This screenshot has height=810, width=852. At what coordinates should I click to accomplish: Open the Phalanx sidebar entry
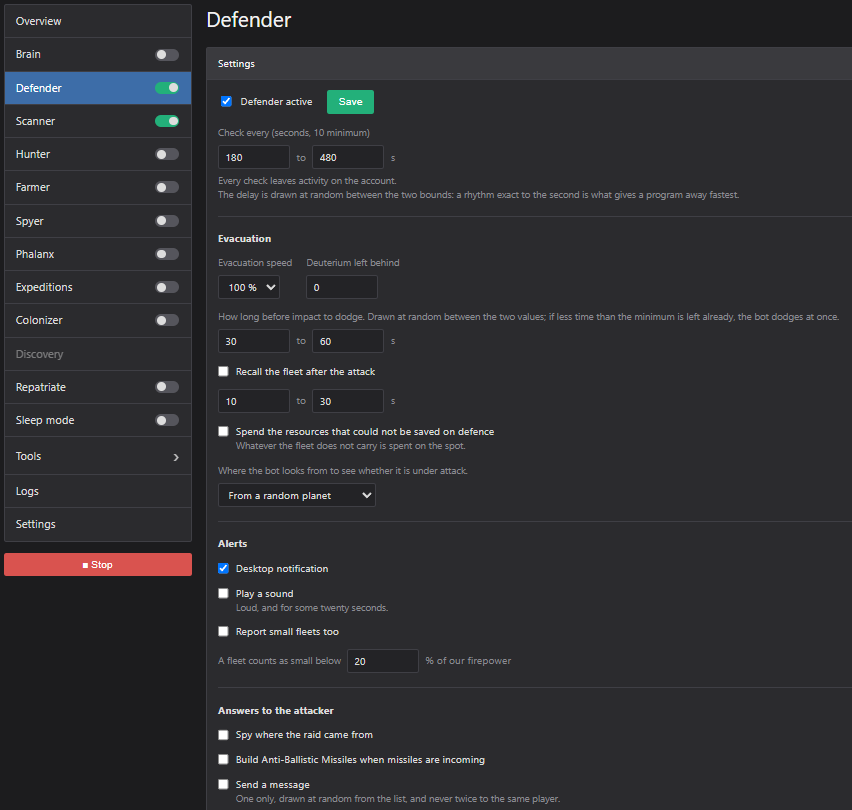tap(35, 254)
